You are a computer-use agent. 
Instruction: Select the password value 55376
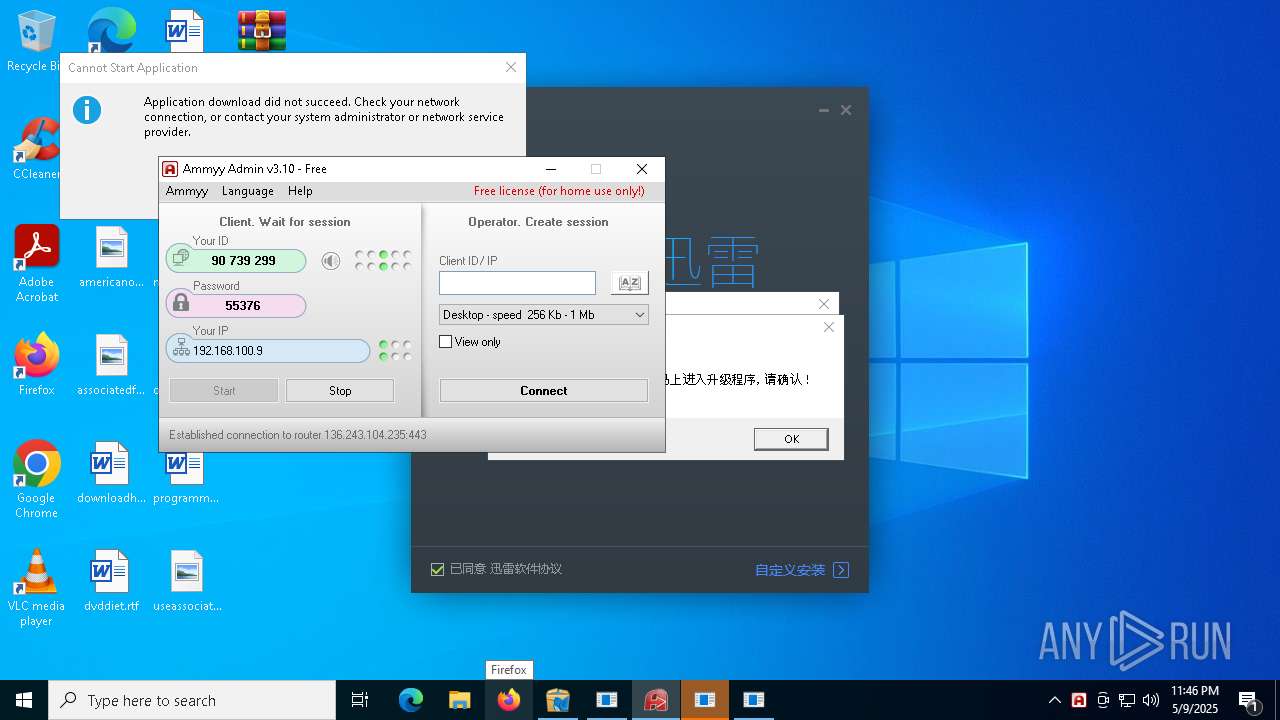[243, 306]
